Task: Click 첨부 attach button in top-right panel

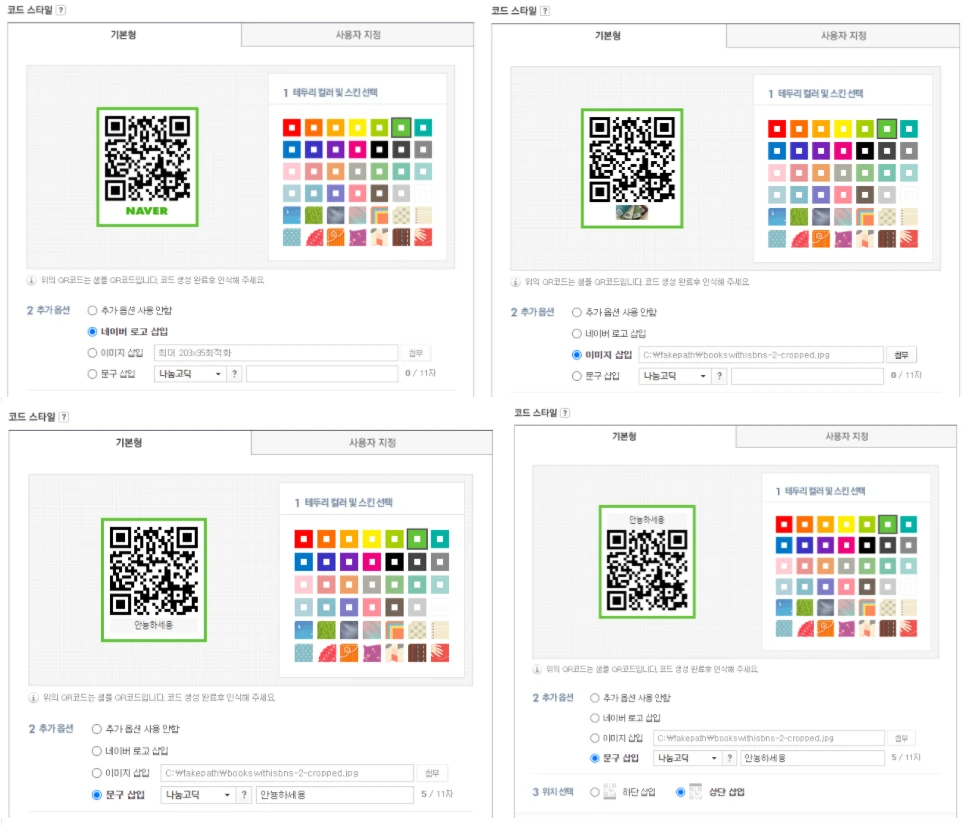Action: point(901,355)
